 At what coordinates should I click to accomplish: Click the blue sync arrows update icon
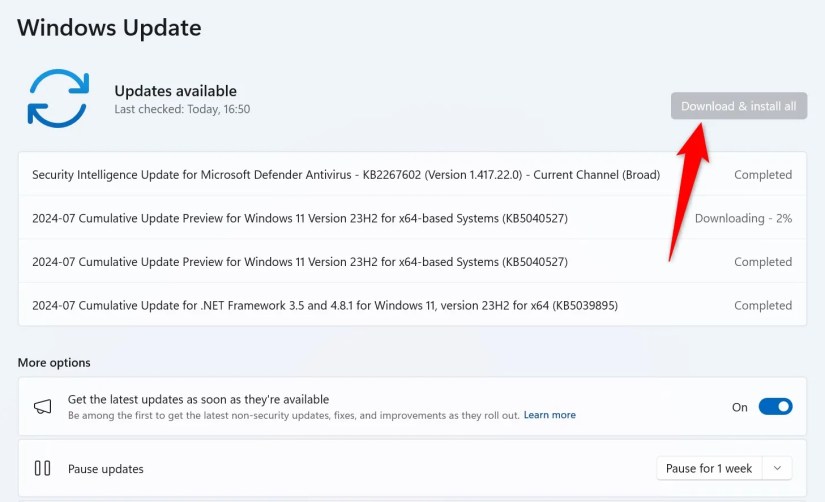[58, 98]
